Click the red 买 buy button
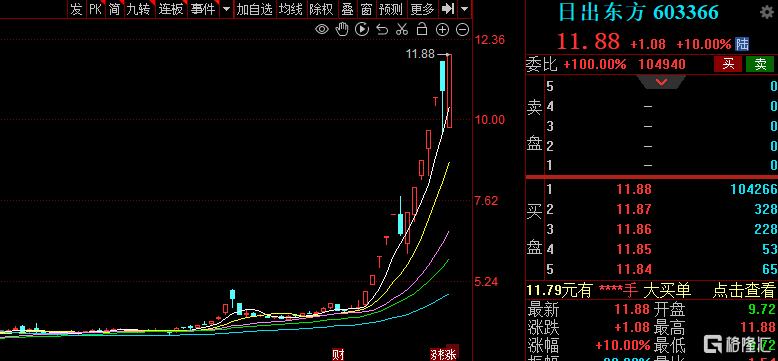The width and height of the screenshot is (778, 361). click(728, 64)
